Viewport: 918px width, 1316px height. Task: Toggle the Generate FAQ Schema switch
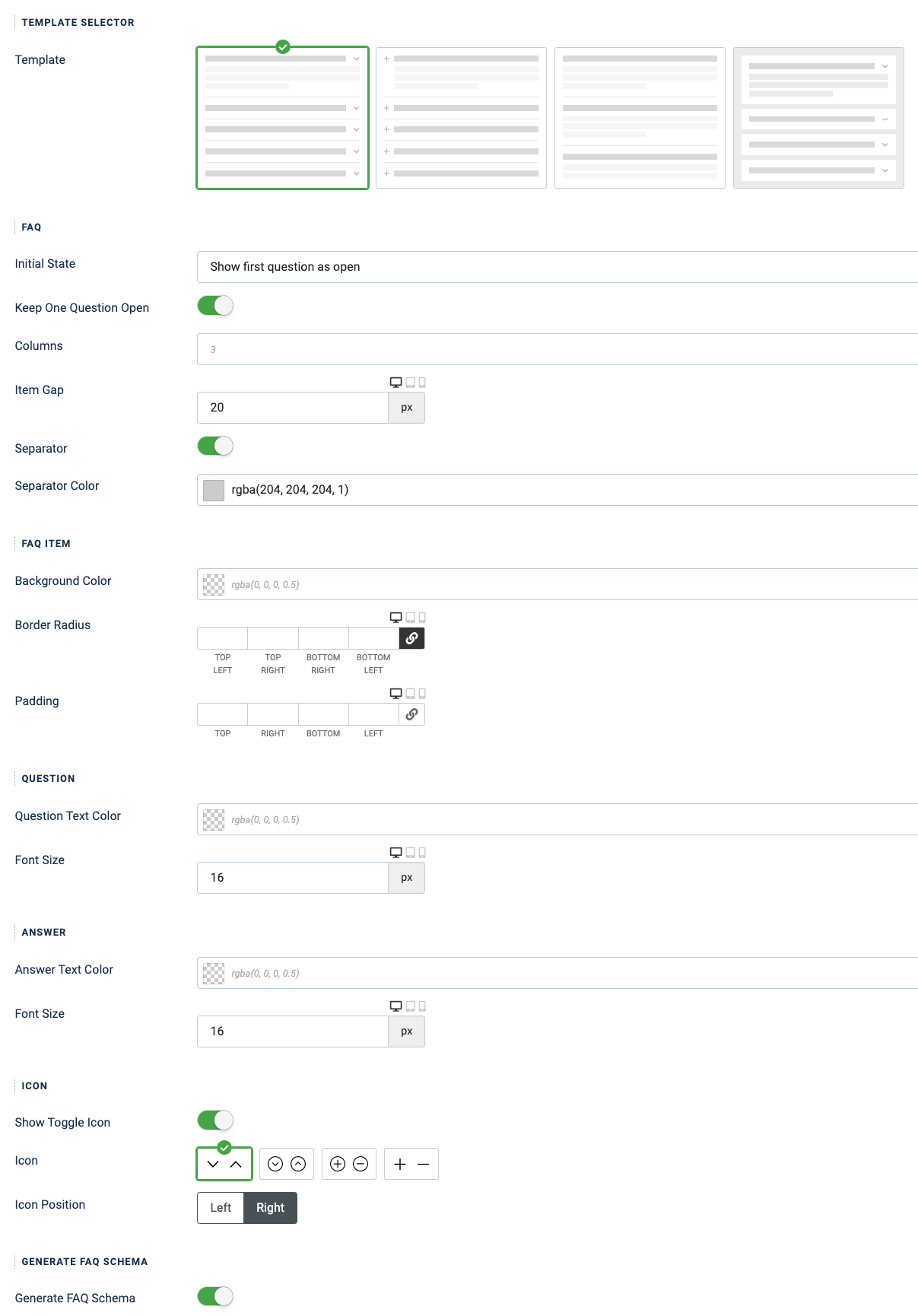(x=215, y=1295)
